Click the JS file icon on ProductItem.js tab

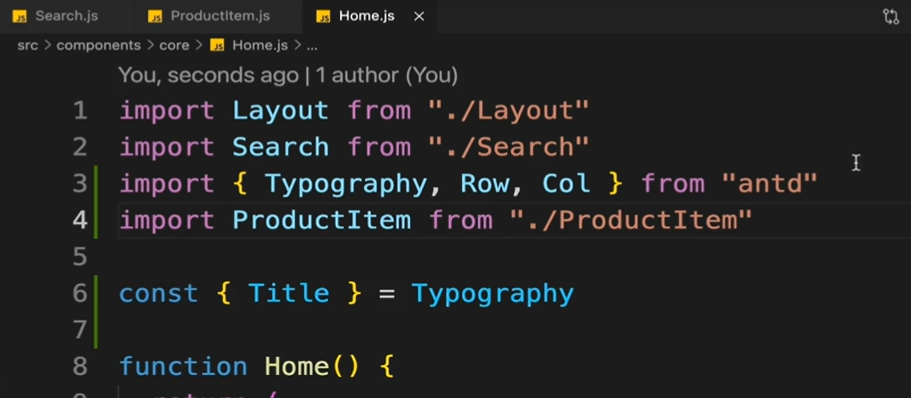[x=155, y=17]
